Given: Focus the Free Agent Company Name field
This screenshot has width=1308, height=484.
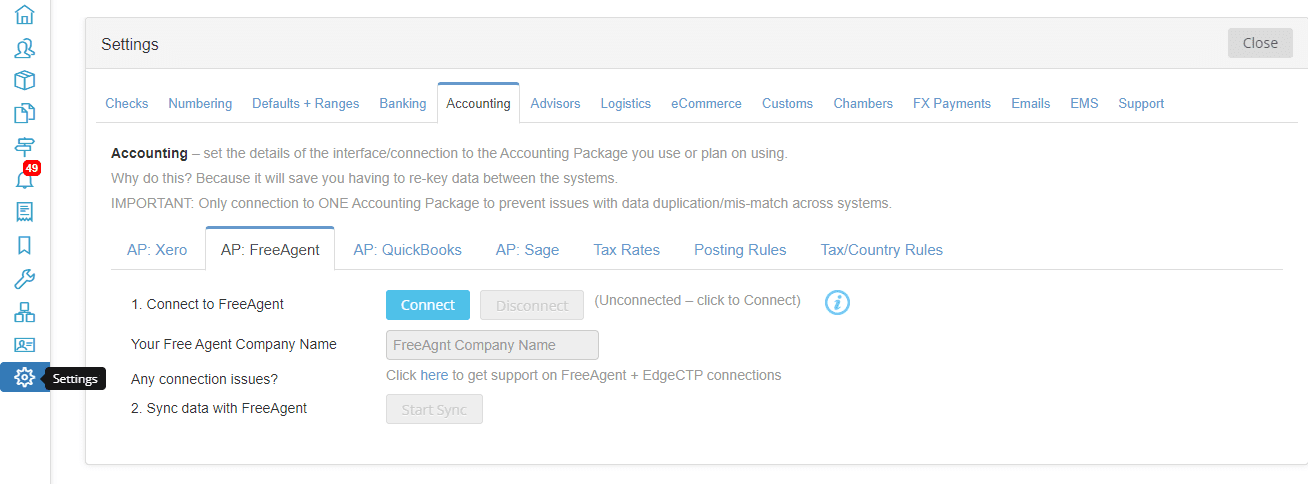Looking at the screenshot, I should 492,345.
